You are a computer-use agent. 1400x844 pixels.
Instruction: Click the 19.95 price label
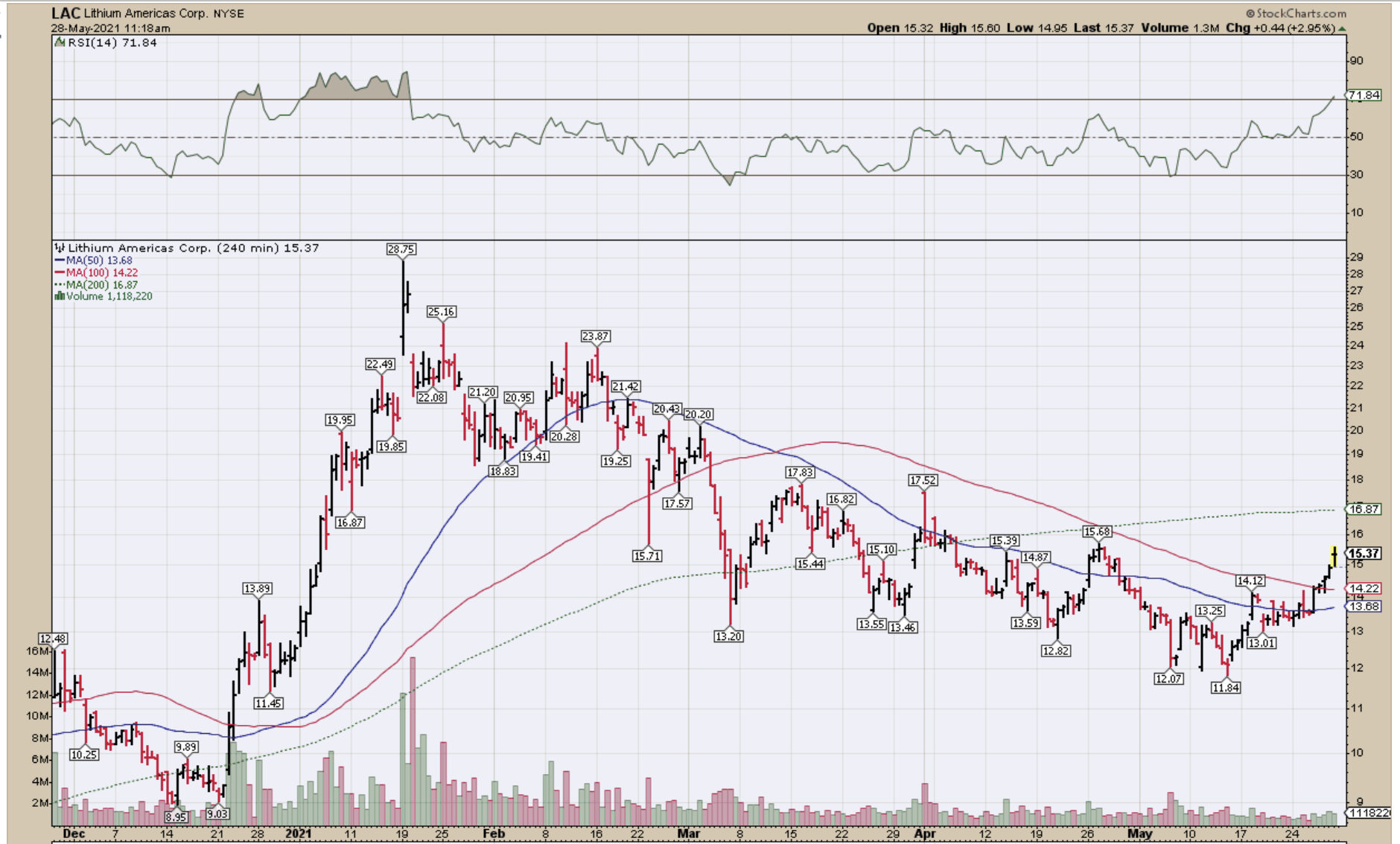click(340, 420)
